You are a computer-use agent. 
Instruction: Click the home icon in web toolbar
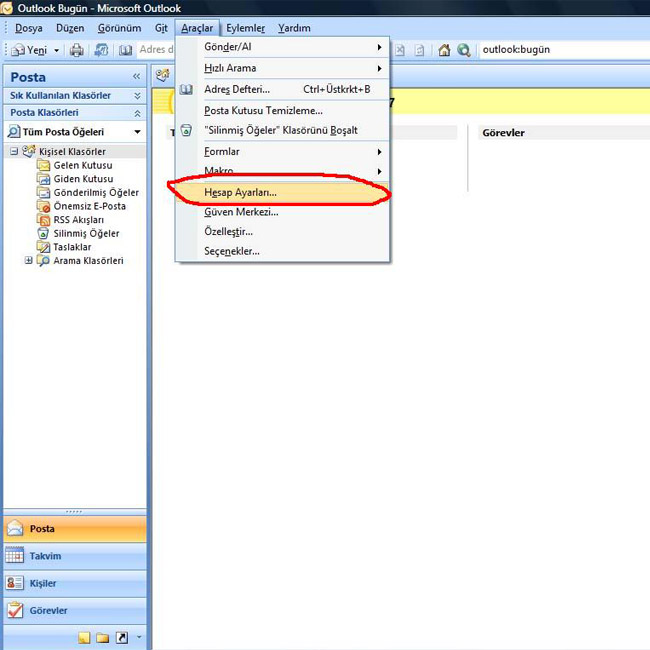444,50
